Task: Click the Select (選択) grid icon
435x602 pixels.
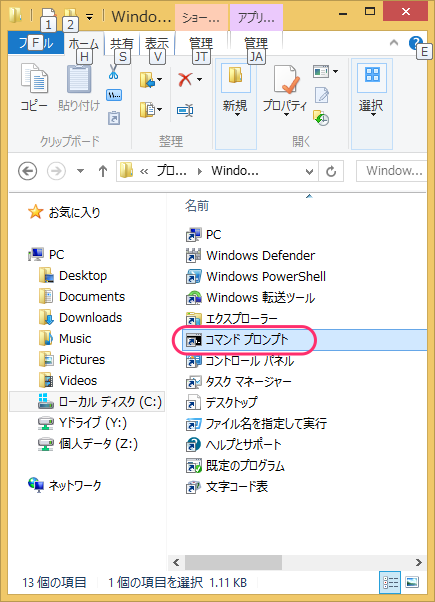Action: point(372,74)
